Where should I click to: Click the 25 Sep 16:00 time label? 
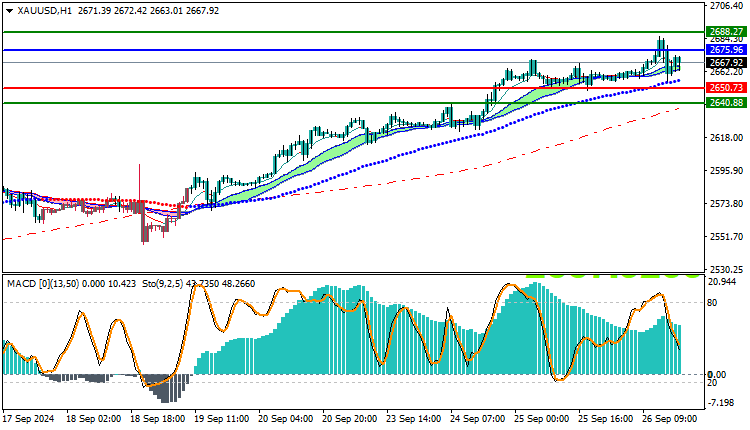607,419
